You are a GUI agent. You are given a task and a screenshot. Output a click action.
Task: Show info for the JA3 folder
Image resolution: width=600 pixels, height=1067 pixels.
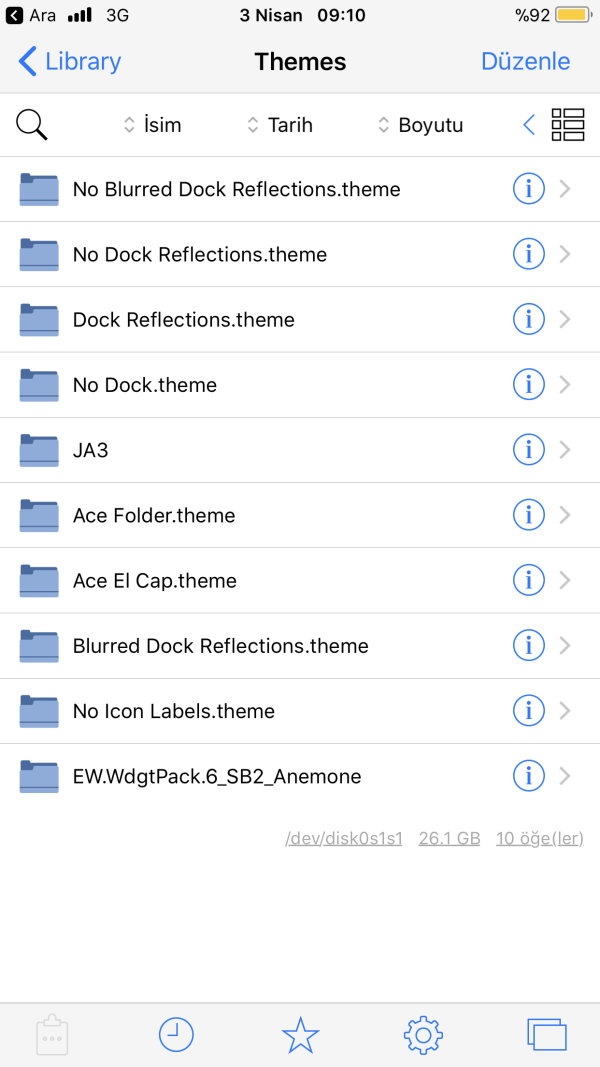(x=528, y=450)
